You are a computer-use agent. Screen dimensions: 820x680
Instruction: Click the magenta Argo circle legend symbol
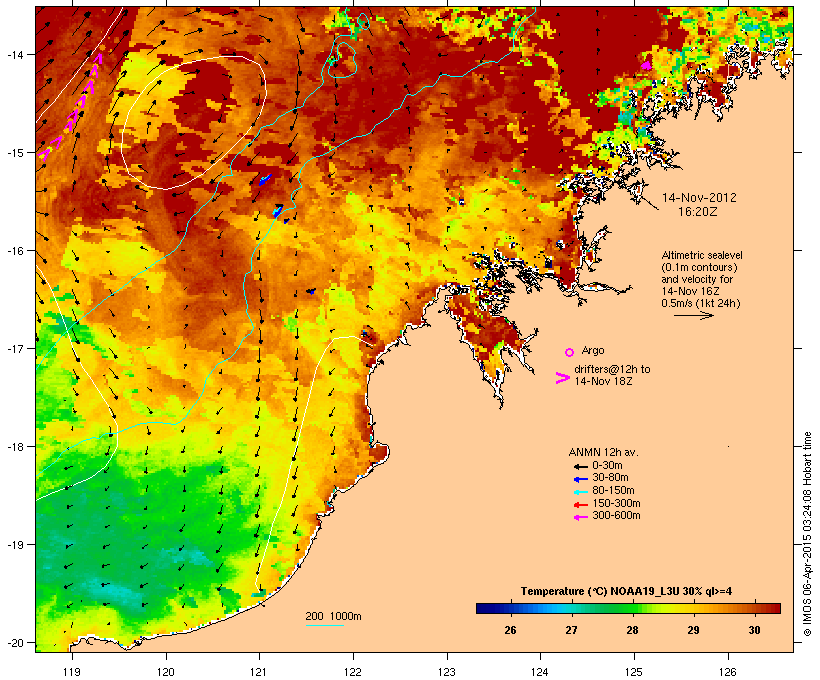click(x=570, y=352)
